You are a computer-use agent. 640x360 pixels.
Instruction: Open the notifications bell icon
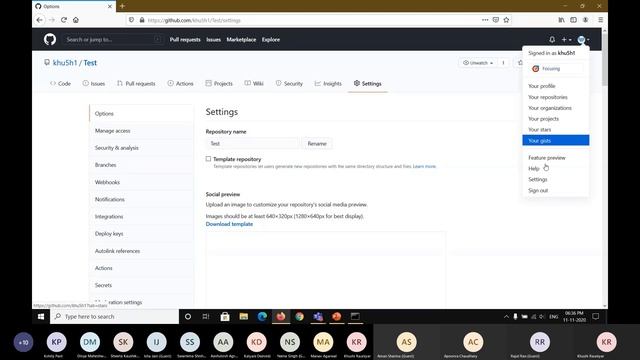click(552, 40)
